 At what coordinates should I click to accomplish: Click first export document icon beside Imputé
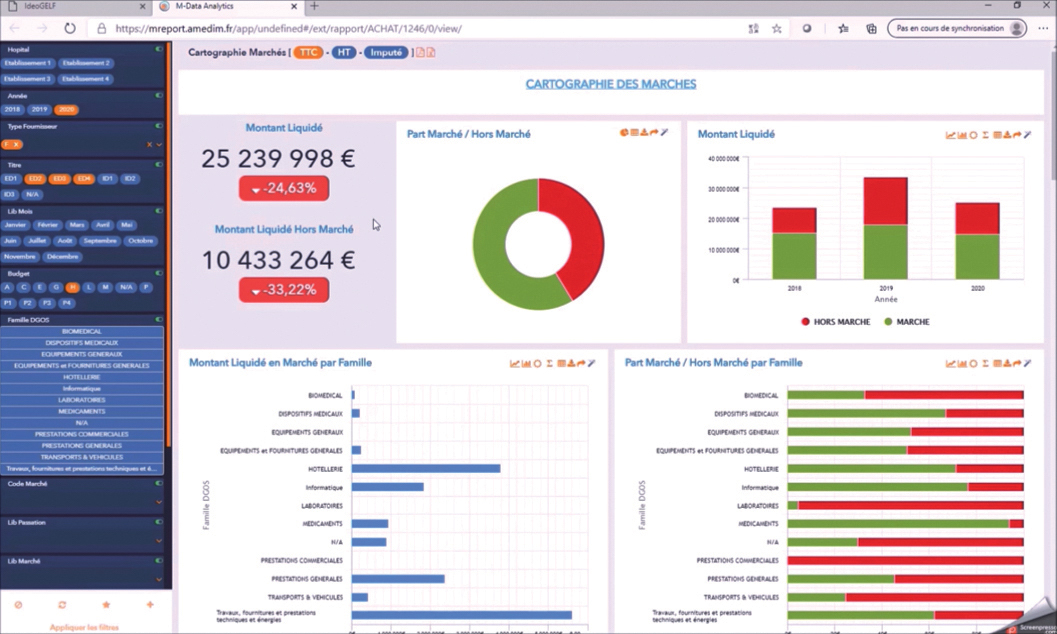(420, 53)
